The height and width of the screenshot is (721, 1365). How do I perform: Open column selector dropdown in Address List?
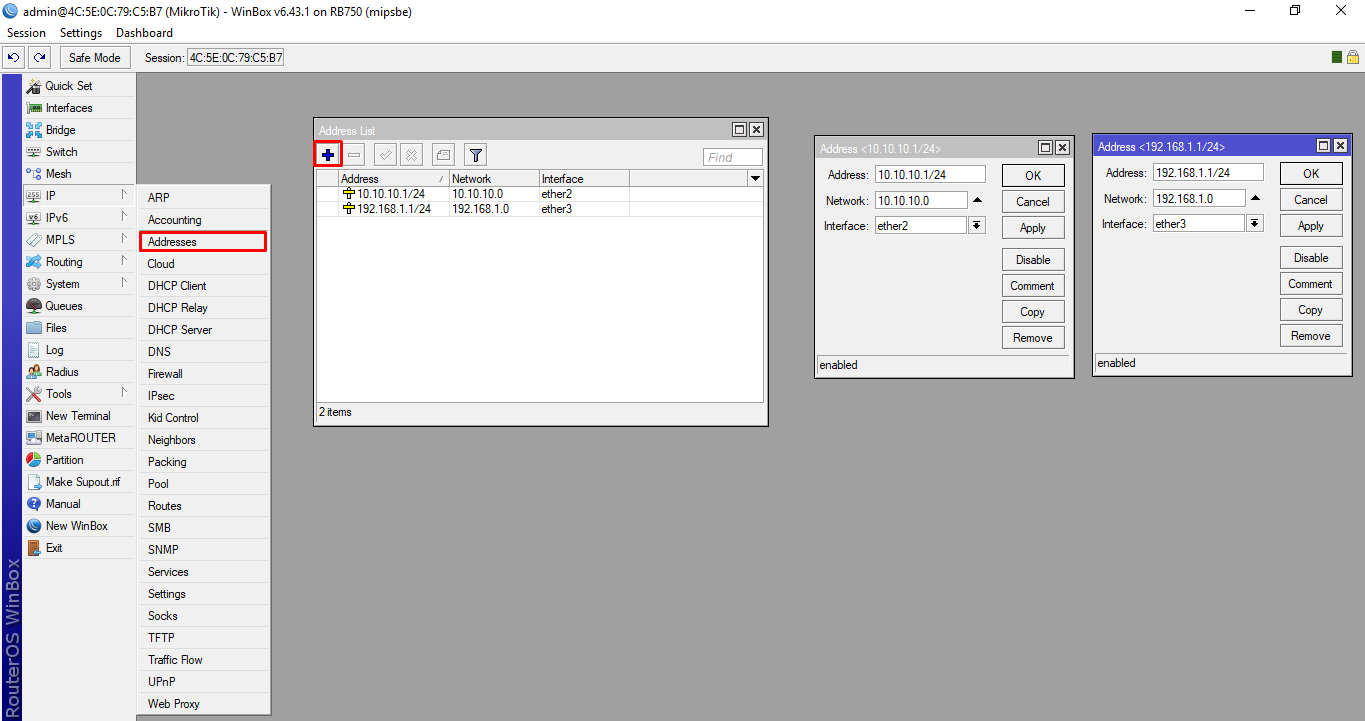point(755,178)
